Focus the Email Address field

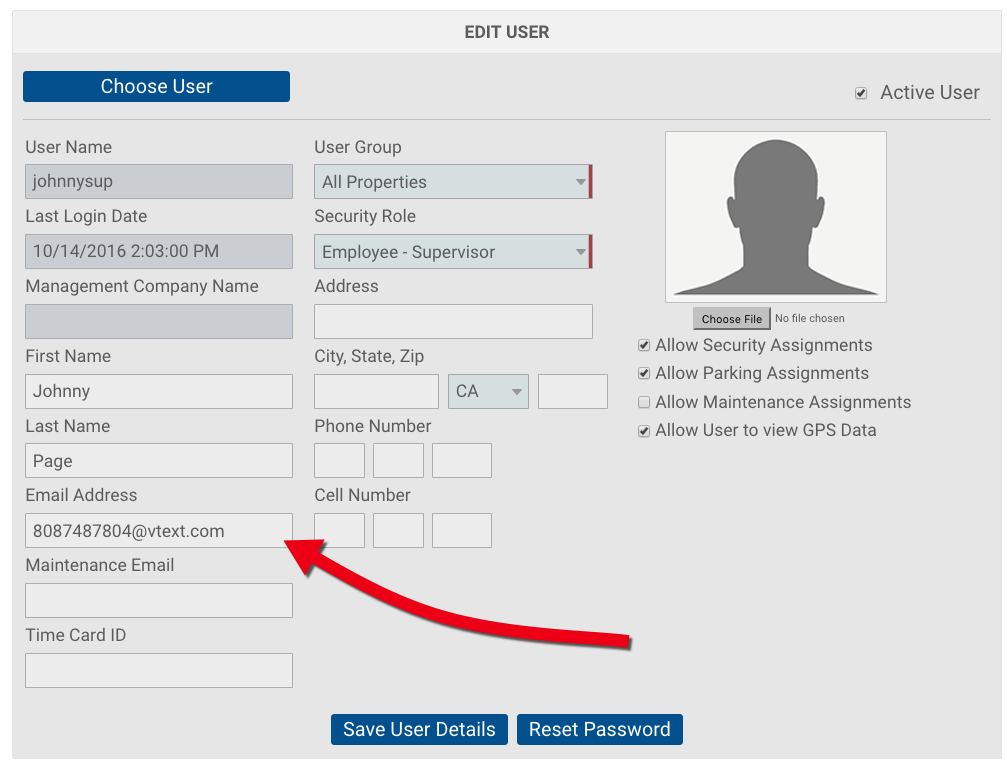pos(158,531)
